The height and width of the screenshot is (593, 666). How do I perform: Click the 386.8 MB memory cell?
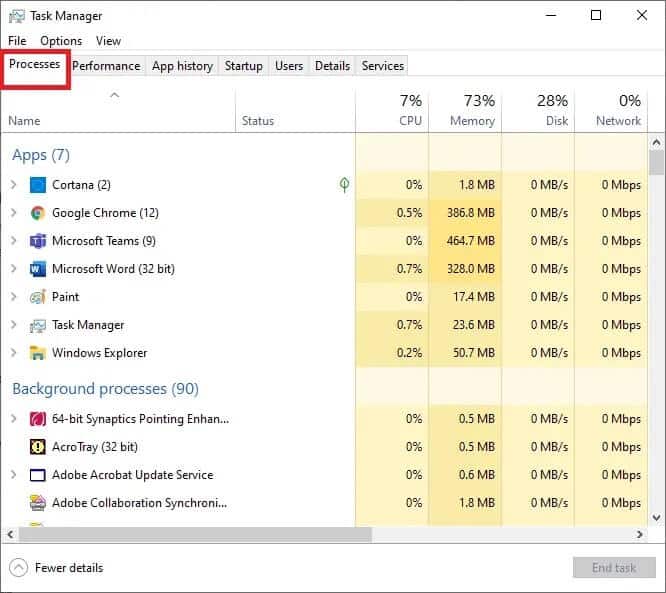[x=465, y=213]
